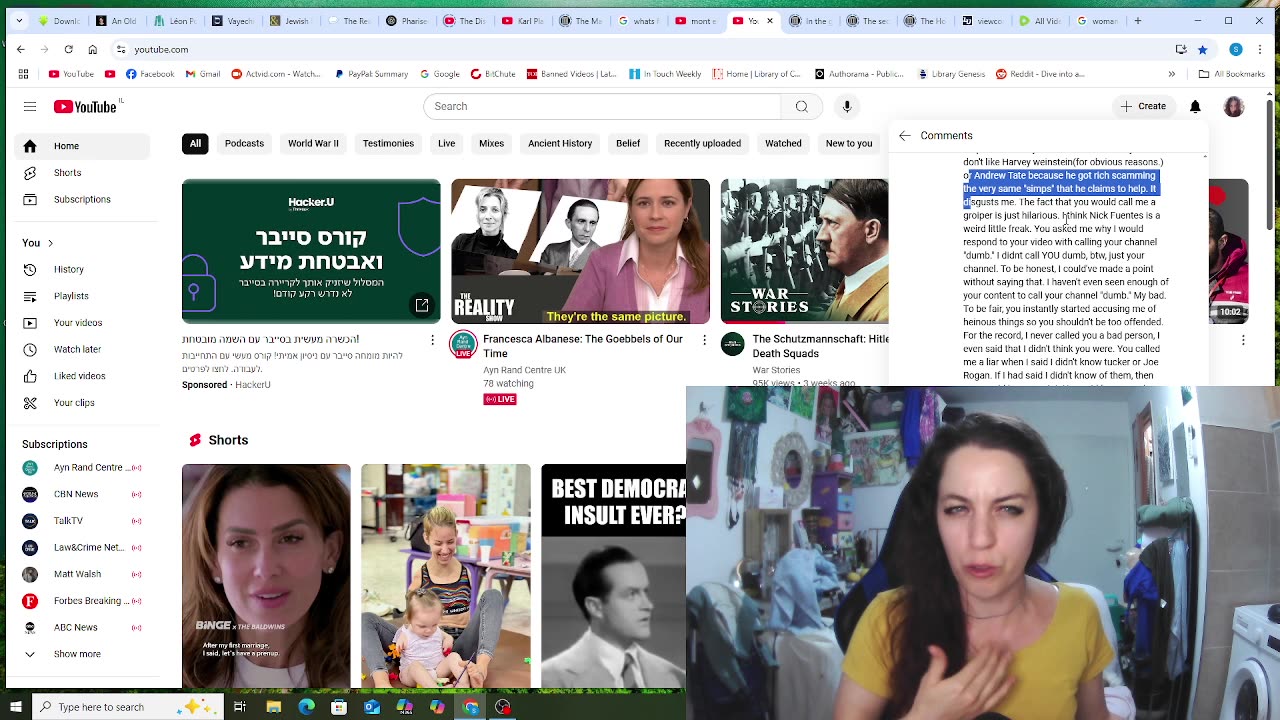Open the YouTube guide hamburger menu
The image size is (1280, 720).
30,107
